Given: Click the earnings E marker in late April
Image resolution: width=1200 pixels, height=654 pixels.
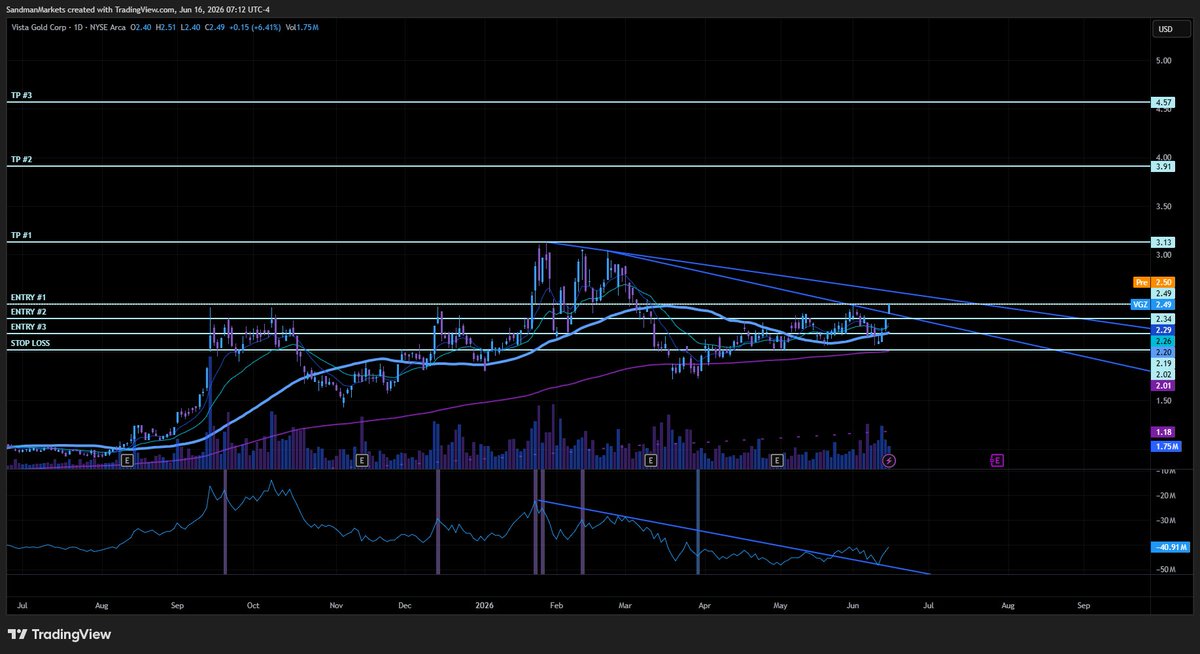Looking at the screenshot, I should (x=778, y=460).
